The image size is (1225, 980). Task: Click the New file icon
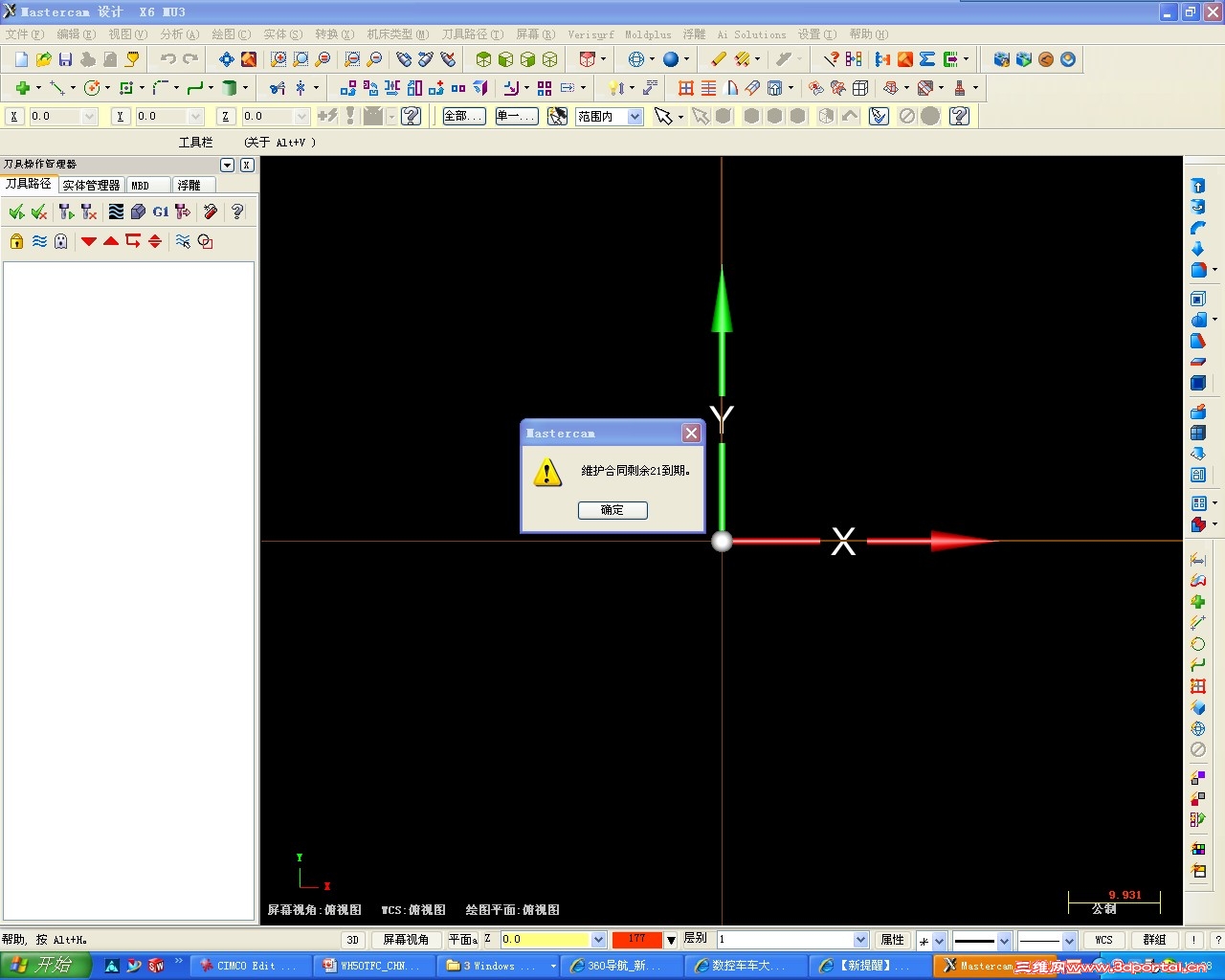point(22,59)
